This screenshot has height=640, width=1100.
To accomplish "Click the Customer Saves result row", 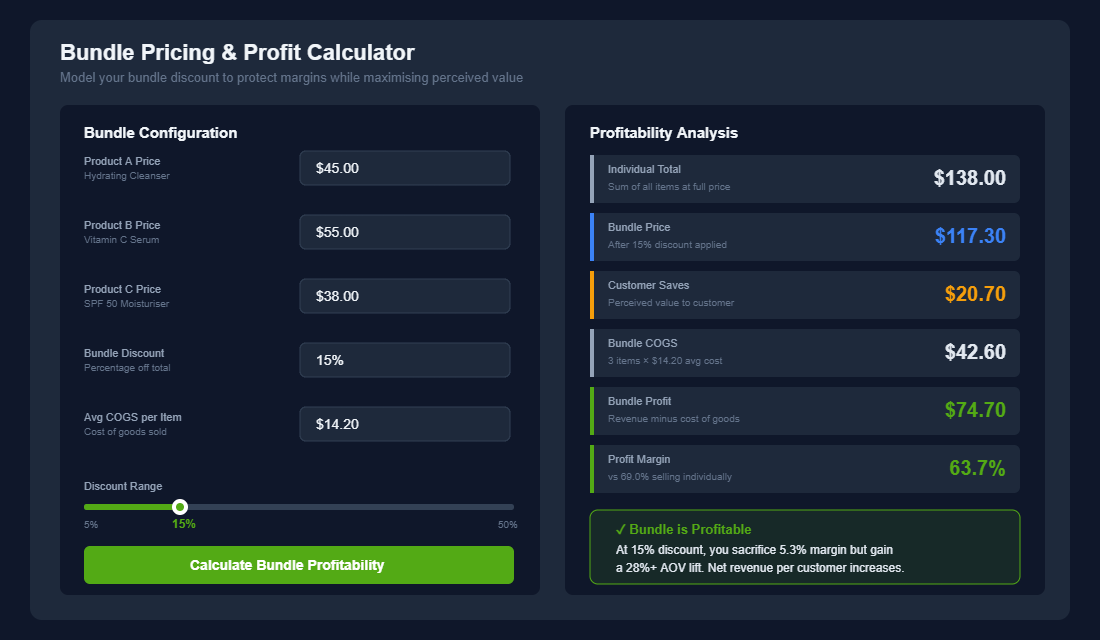I will tap(804, 294).
